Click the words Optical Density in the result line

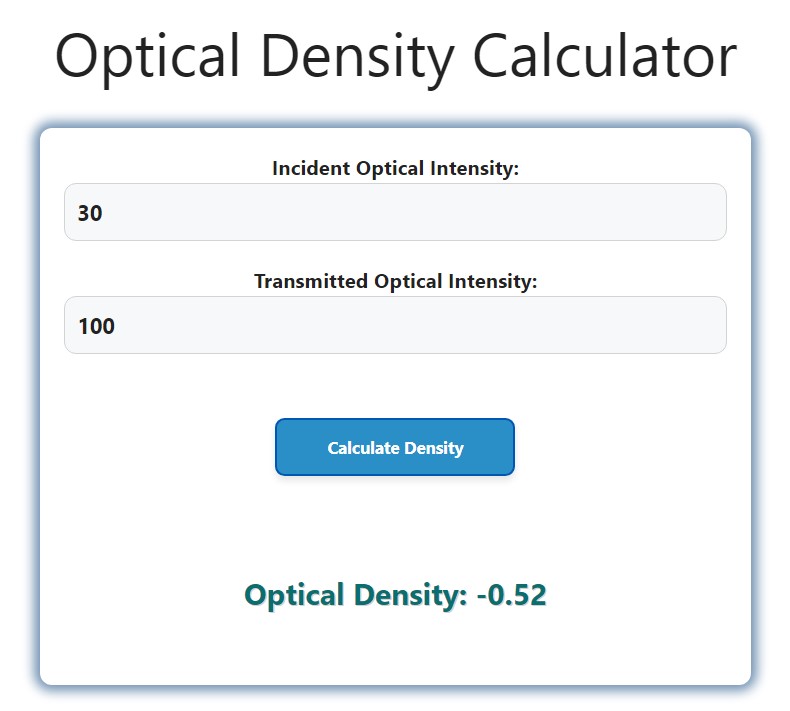point(355,595)
